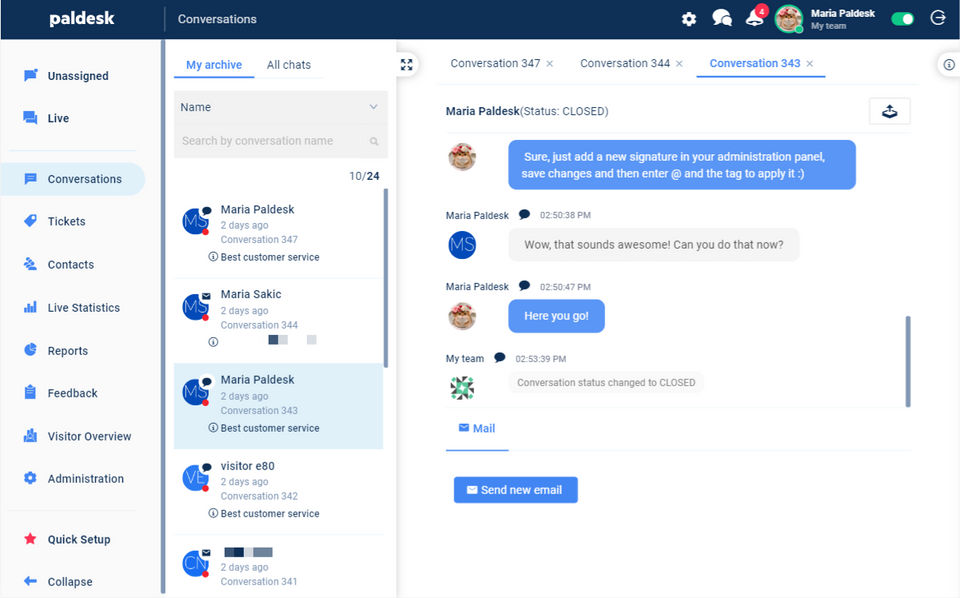
Task: Open the Conversation 347 tab
Action: 495,64
